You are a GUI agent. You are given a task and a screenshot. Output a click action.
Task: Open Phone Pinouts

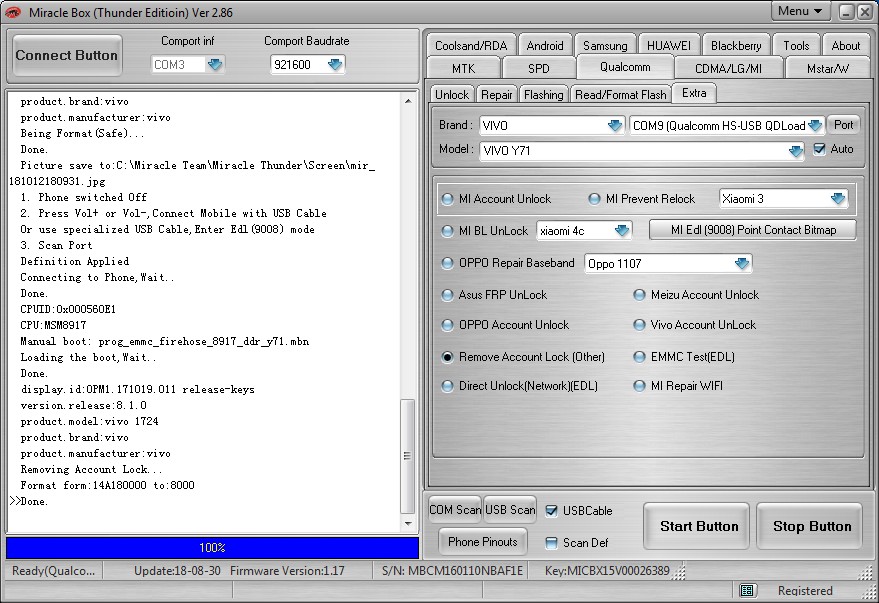click(x=483, y=542)
